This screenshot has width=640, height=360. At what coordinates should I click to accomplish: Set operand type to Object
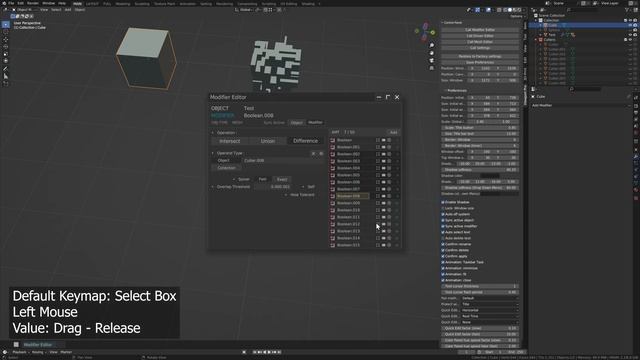tap(223, 160)
